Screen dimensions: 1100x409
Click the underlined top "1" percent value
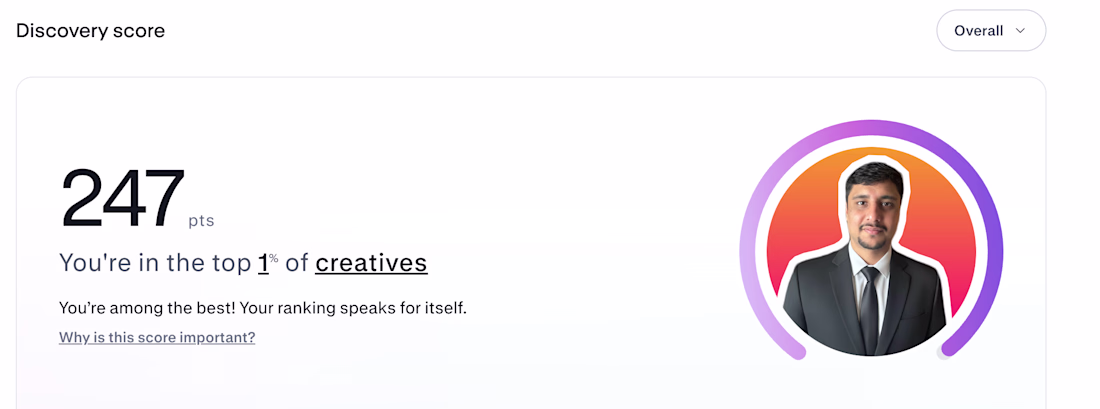click(x=264, y=263)
